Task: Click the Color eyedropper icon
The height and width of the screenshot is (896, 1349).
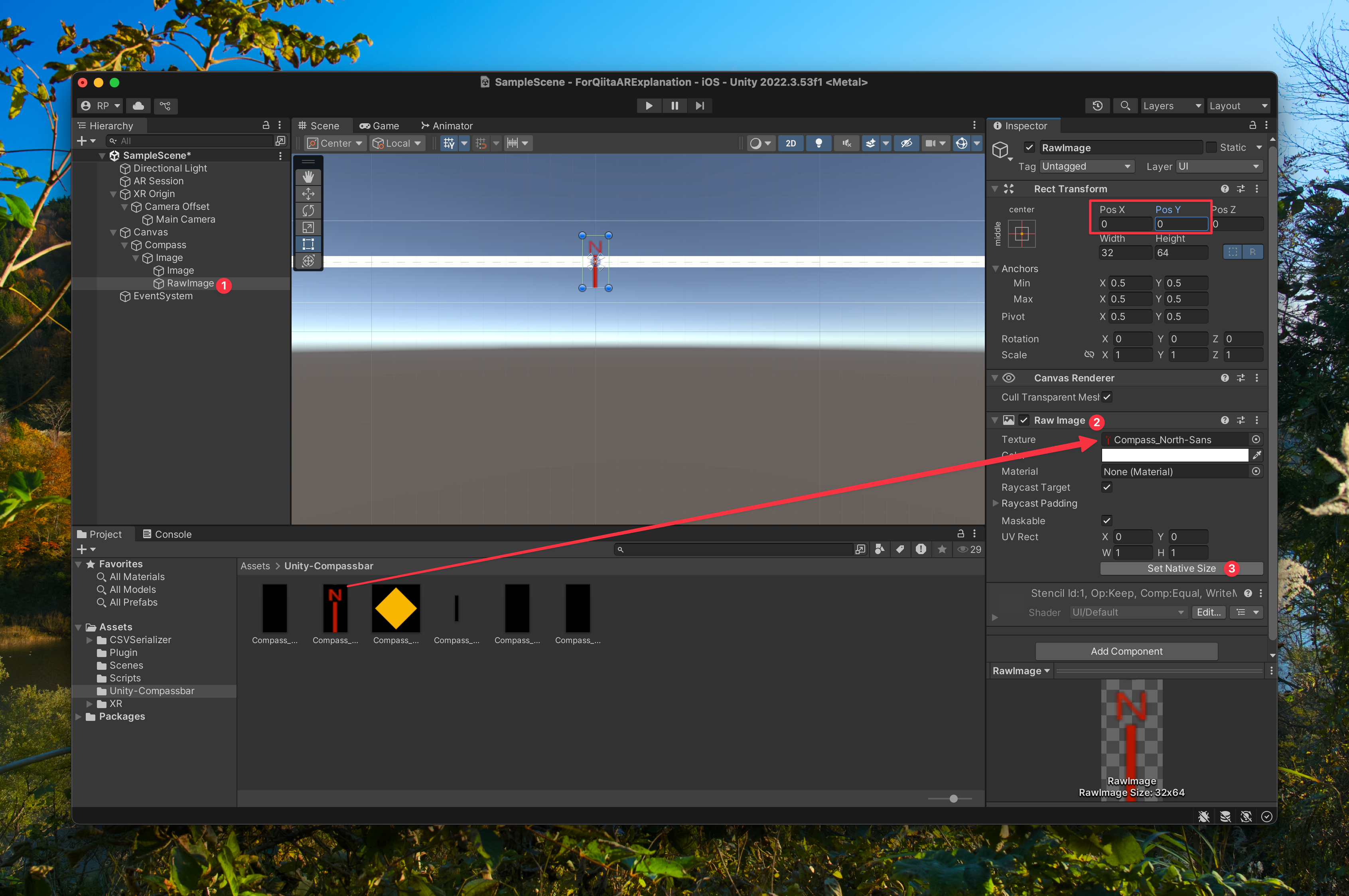Action: 1256,456
